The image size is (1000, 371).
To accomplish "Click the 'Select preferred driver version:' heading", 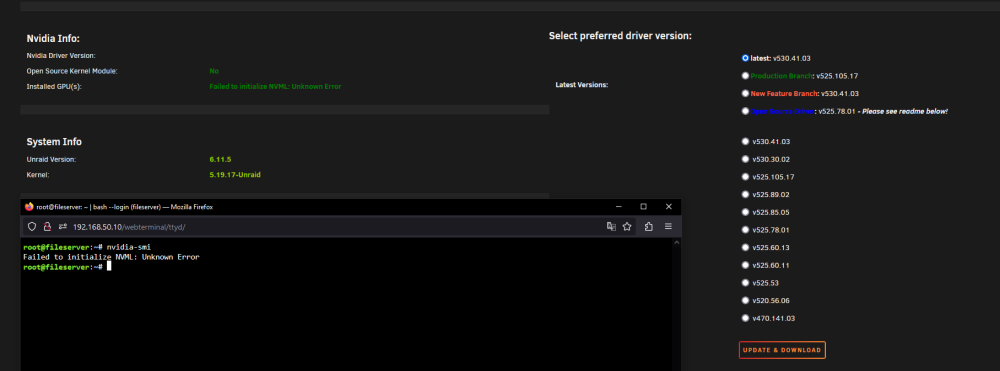I will click(x=620, y=36).
